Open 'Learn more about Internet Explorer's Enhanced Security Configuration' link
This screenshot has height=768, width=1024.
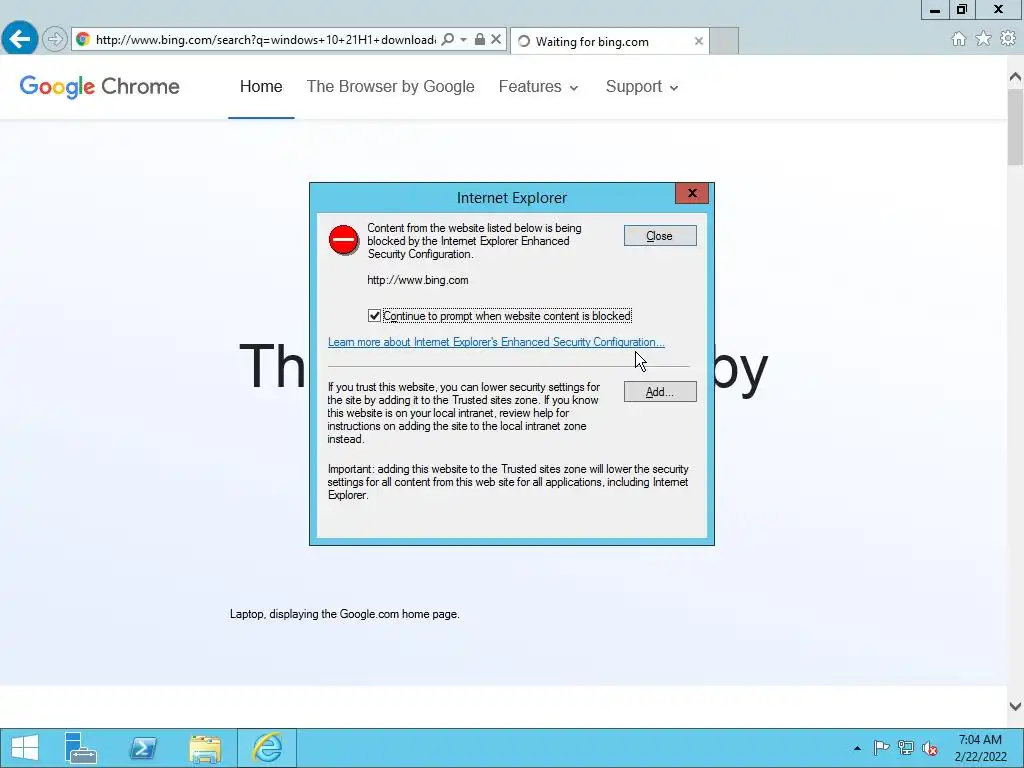click(496, 342)
